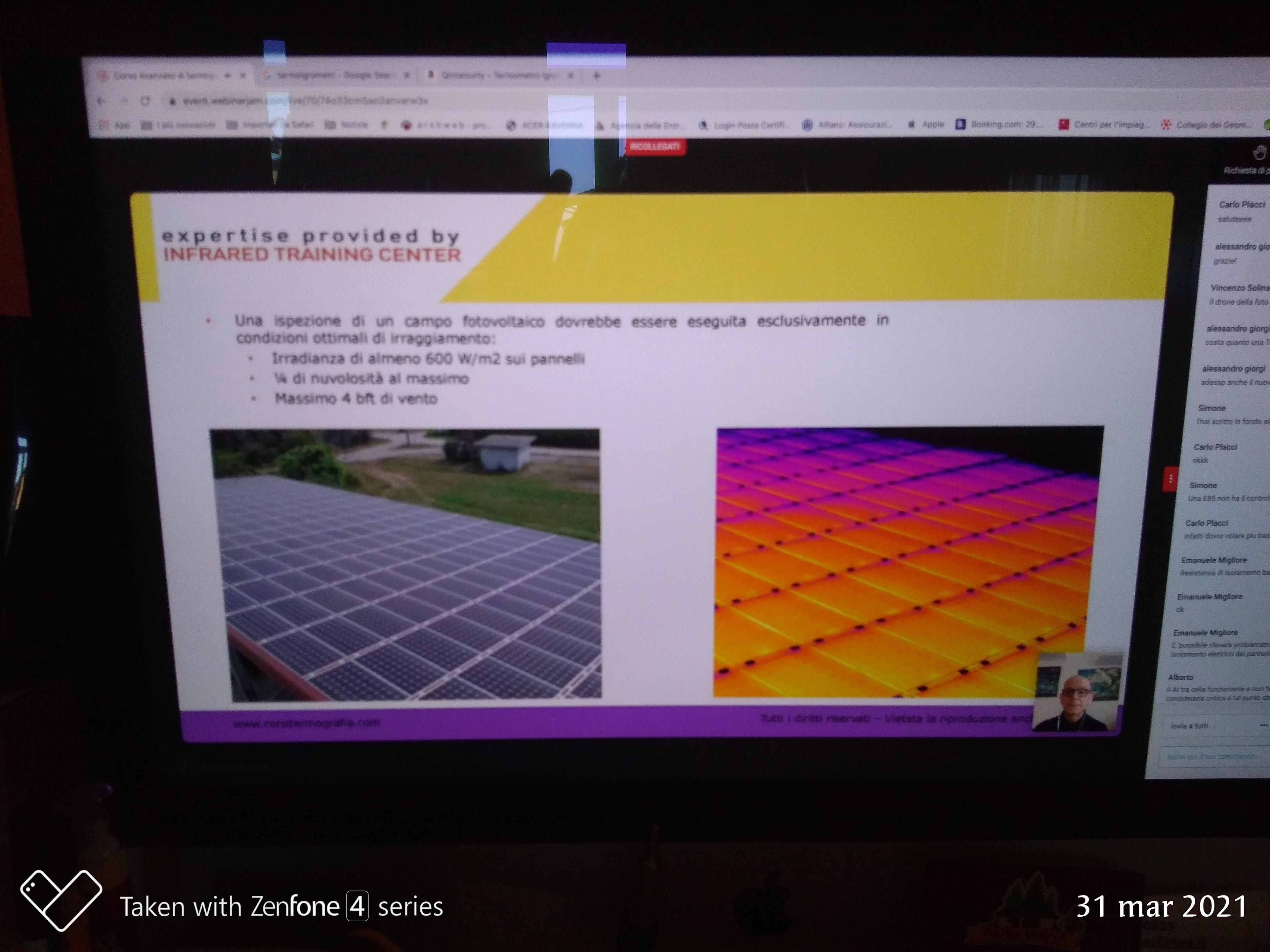
Task: Switch to the termoigrometri Google Search tab
Action: (335, 75)
